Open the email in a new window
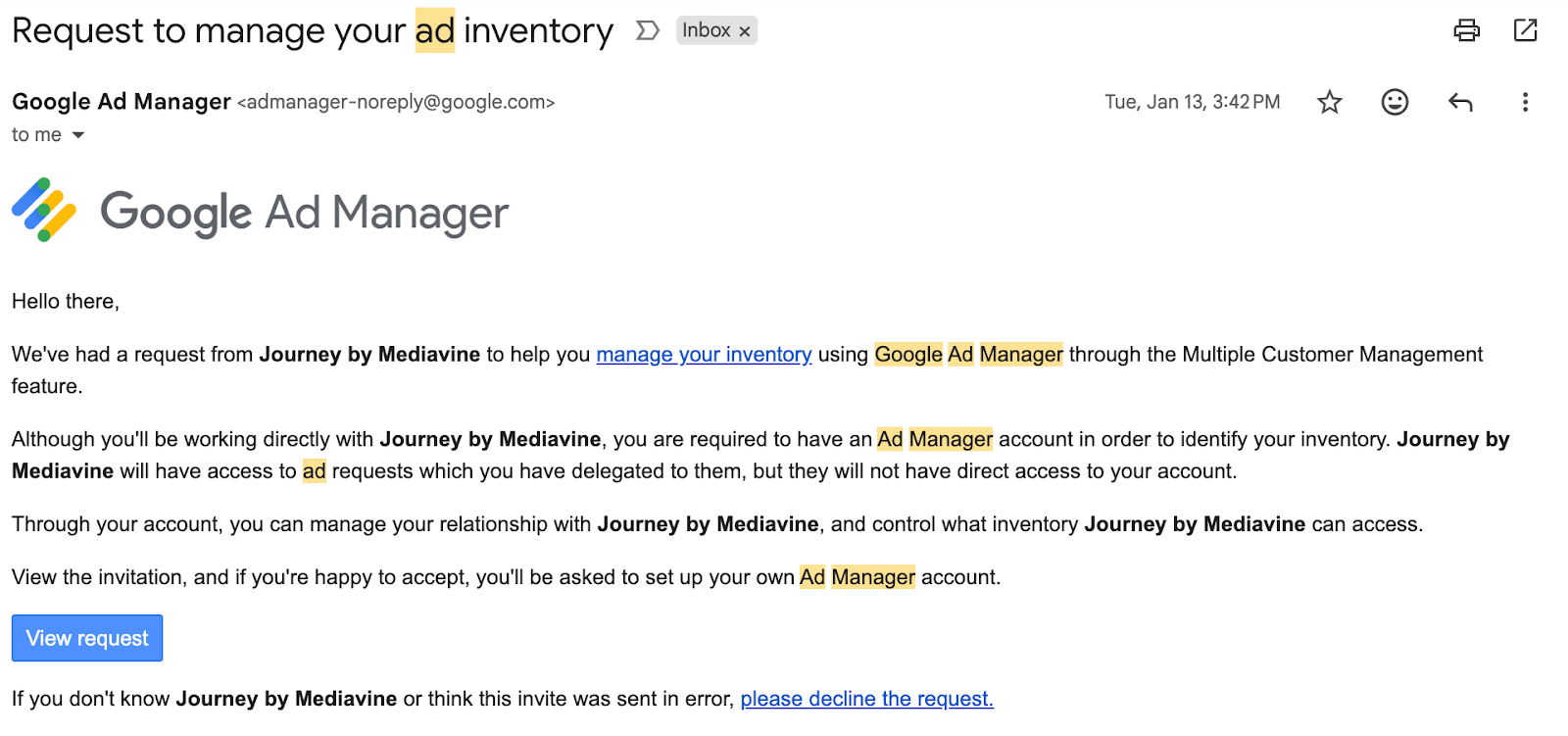The image size is (1568, 736). point(1525,30)
